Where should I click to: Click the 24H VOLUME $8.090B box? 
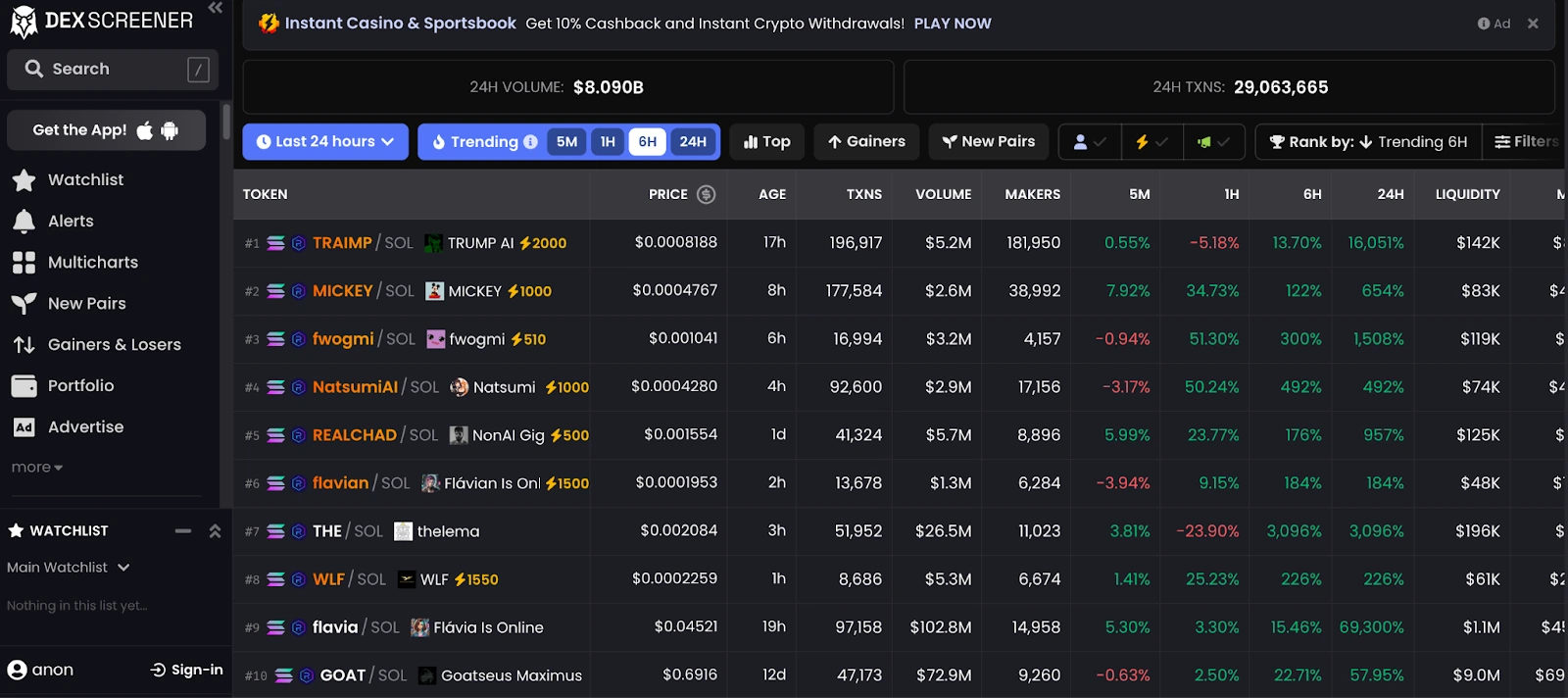point(568,87)
